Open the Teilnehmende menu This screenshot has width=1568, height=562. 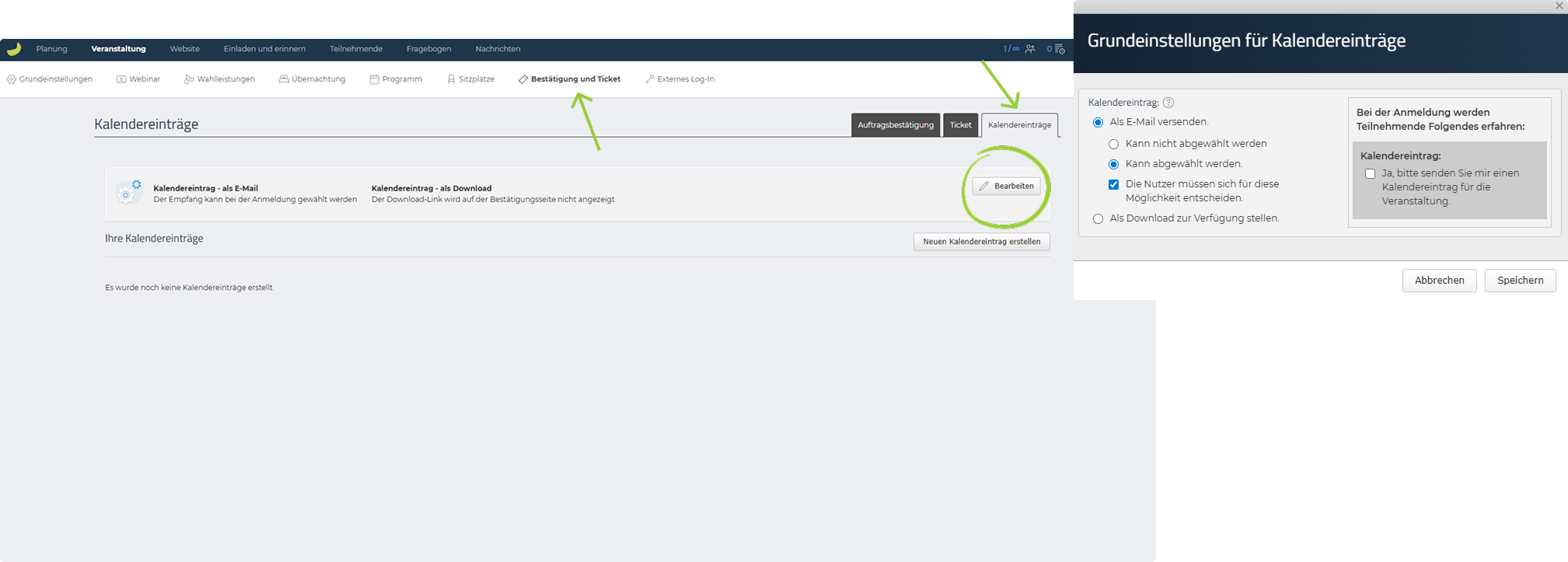[355, 49]
